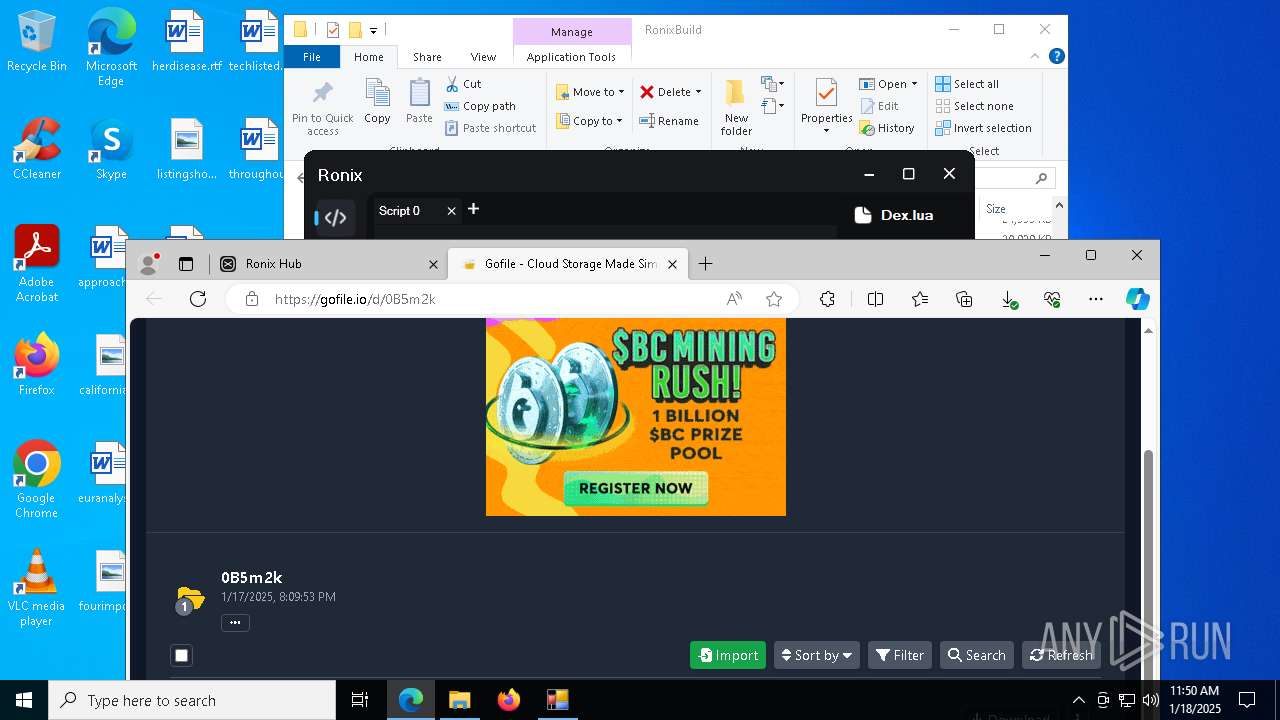Image resolution: width=1280 pixels, height=720 pixels.
Task: Click Invert selection in Explorer
Action: click(983, 128)
